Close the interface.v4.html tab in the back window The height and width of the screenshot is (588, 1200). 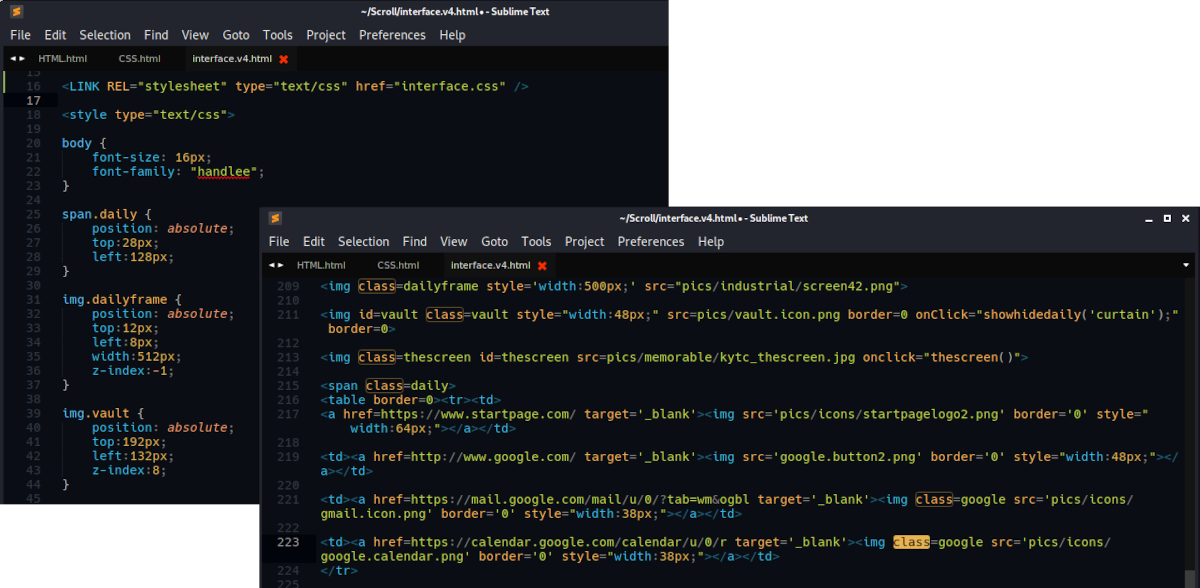click(284, 59)
